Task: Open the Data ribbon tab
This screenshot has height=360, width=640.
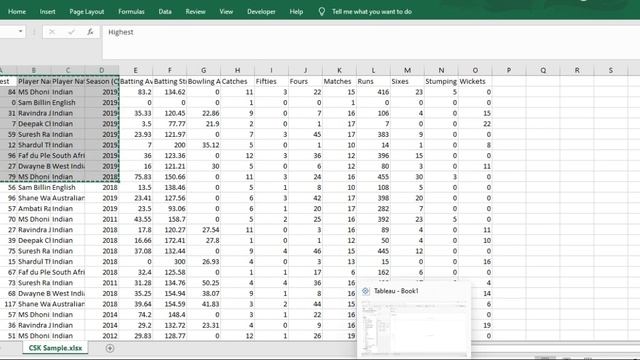Action: pyautogui.click(x=165, y=12)
